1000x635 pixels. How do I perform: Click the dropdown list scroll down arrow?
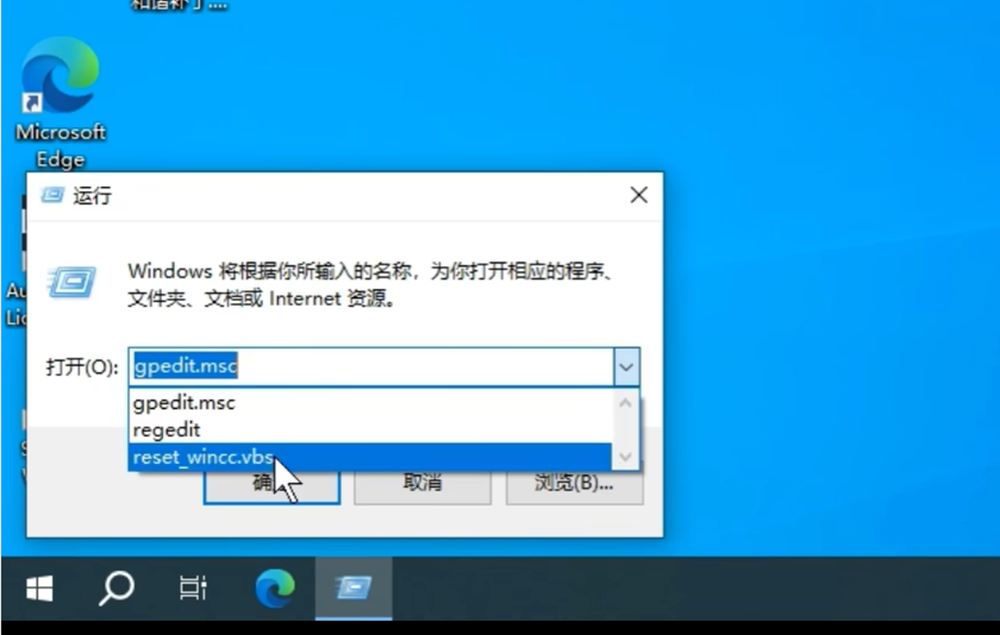(x=626, y=456)
